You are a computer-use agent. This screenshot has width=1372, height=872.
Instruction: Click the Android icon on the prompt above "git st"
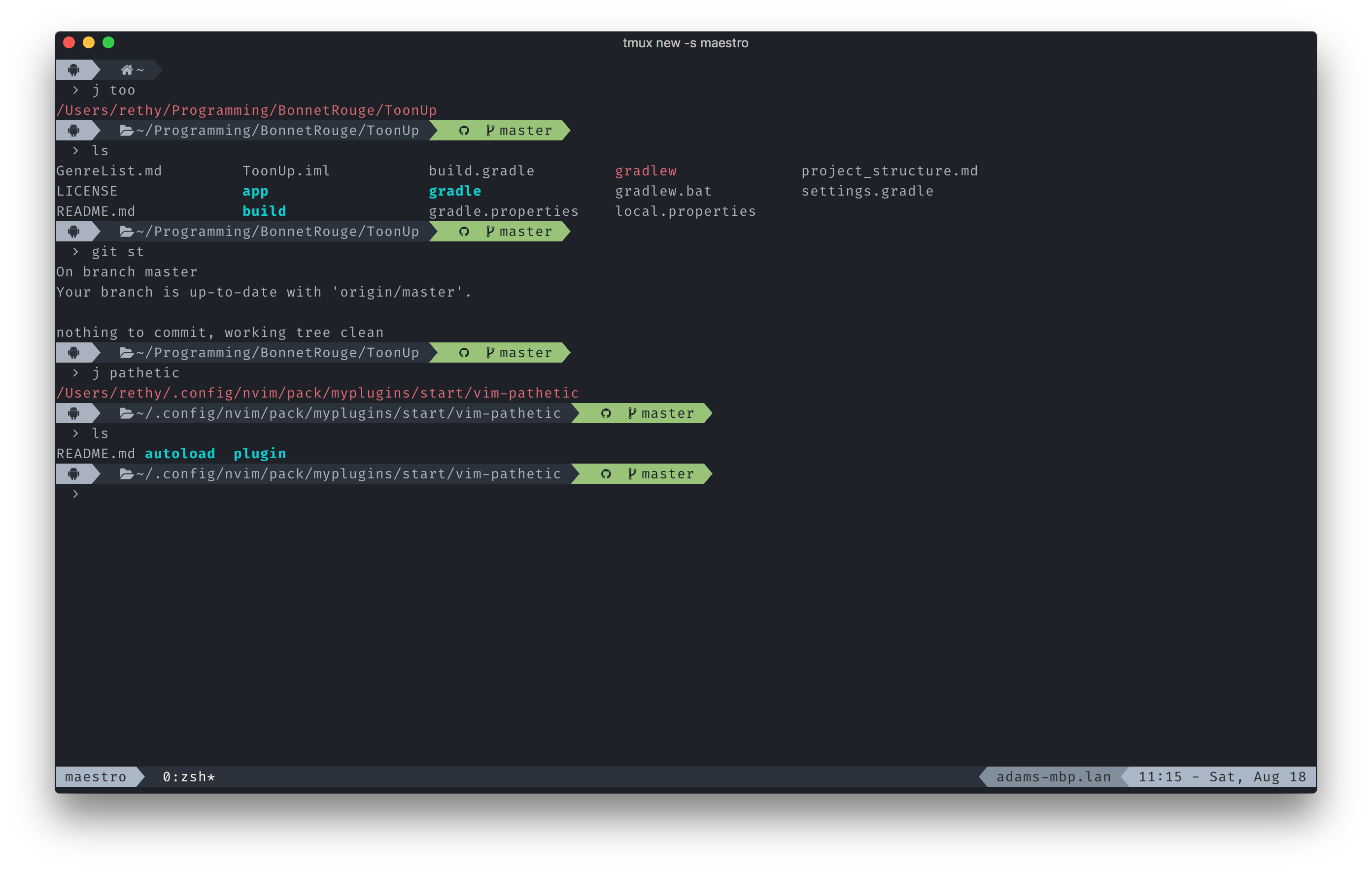point(73,232)
